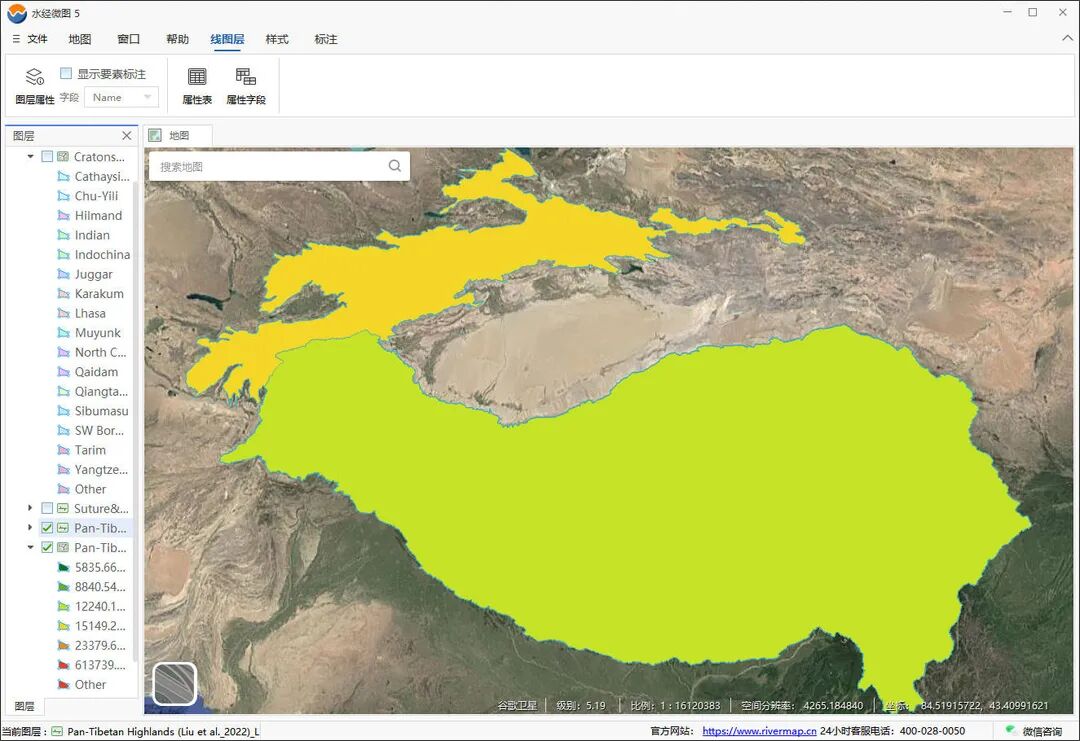Open the 图层属性 layer properties tool
Image resolution: width=1080 pixels, height=741 pixels.
coord(34,85)
